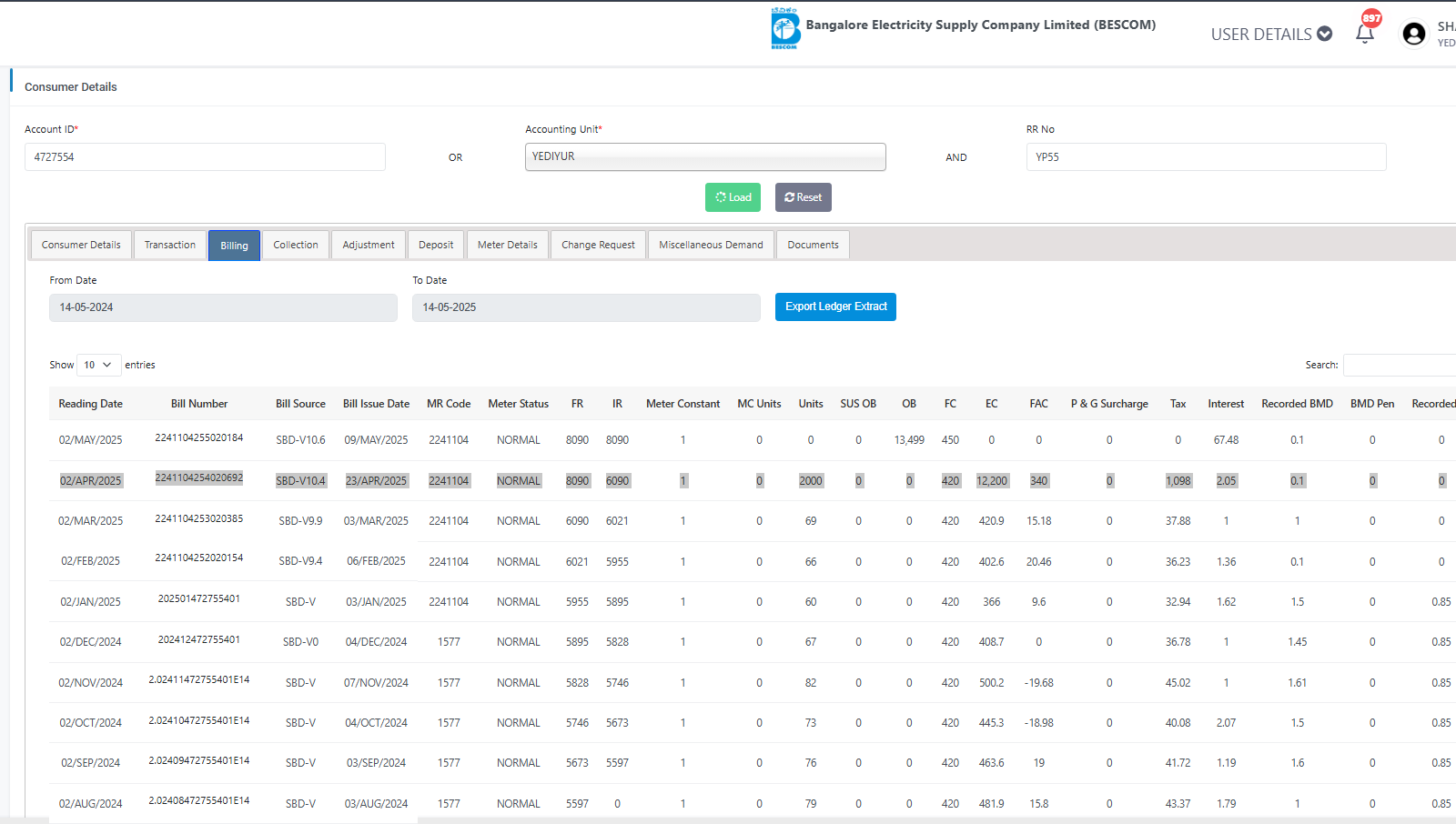Click the green Load button

coord(733,197)
